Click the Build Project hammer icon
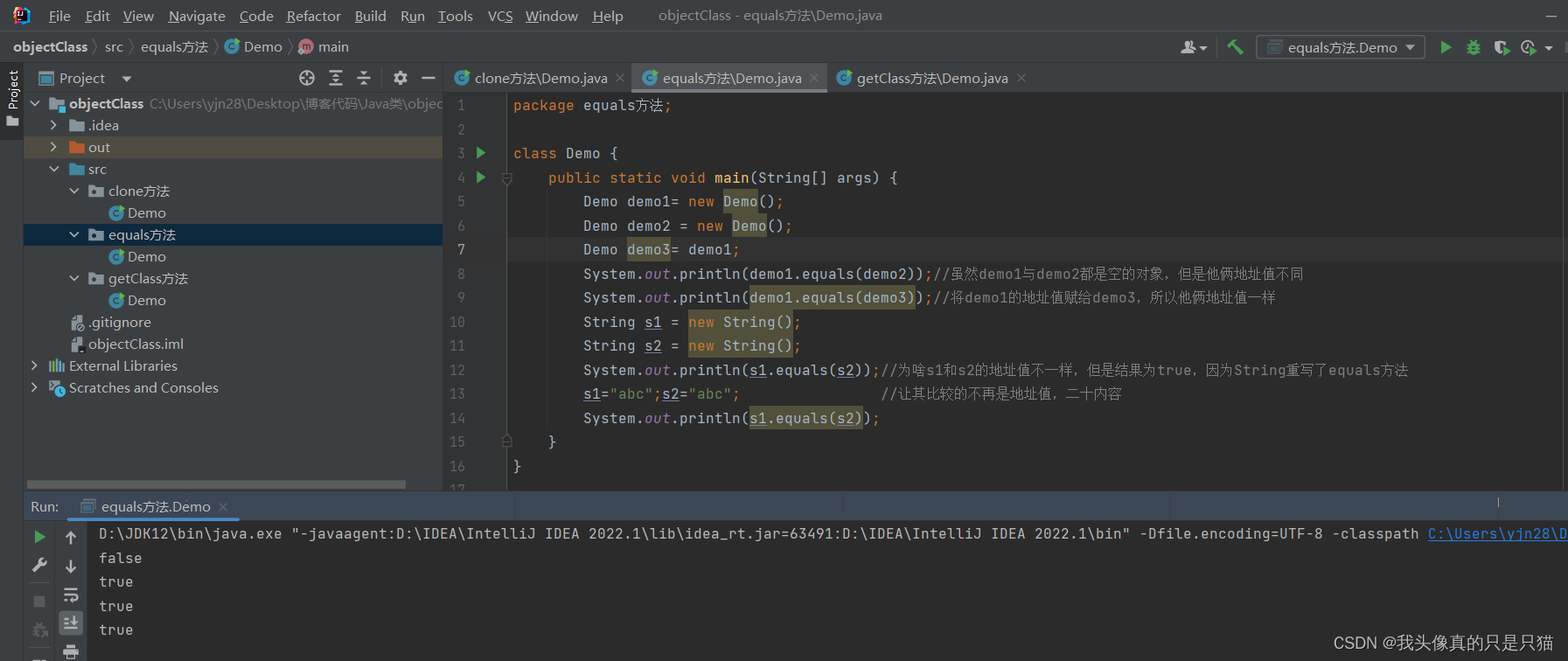Viewport: 1568px width, 661px height. 1235,47
